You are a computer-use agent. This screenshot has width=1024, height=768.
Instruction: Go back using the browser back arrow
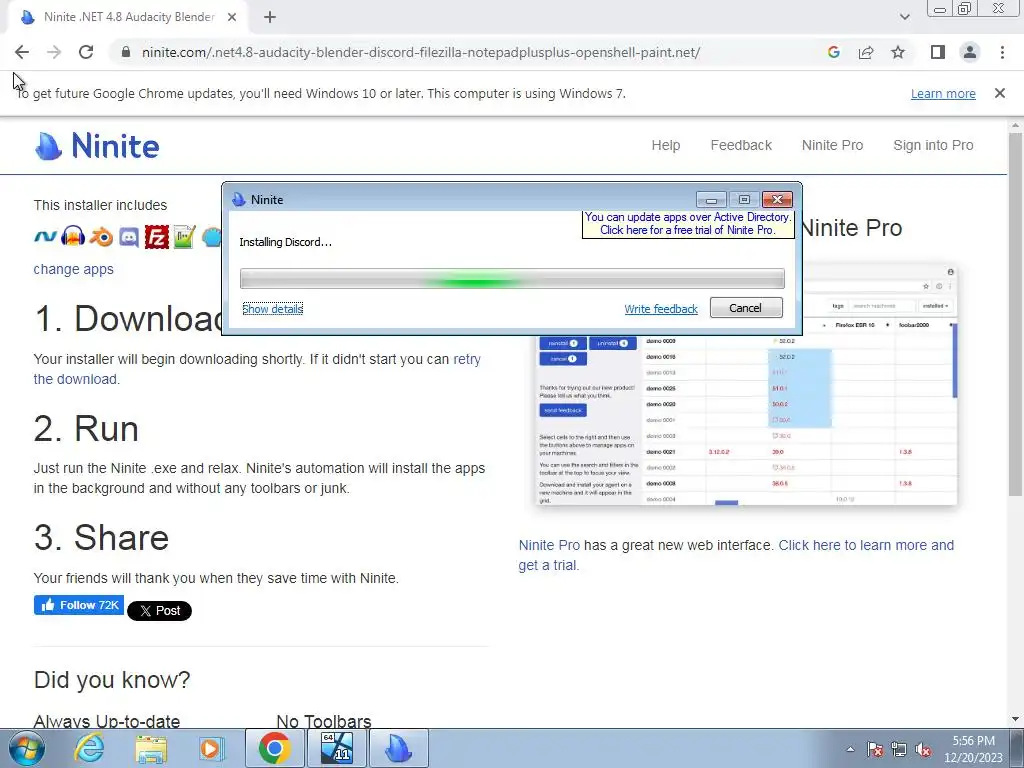22,52
